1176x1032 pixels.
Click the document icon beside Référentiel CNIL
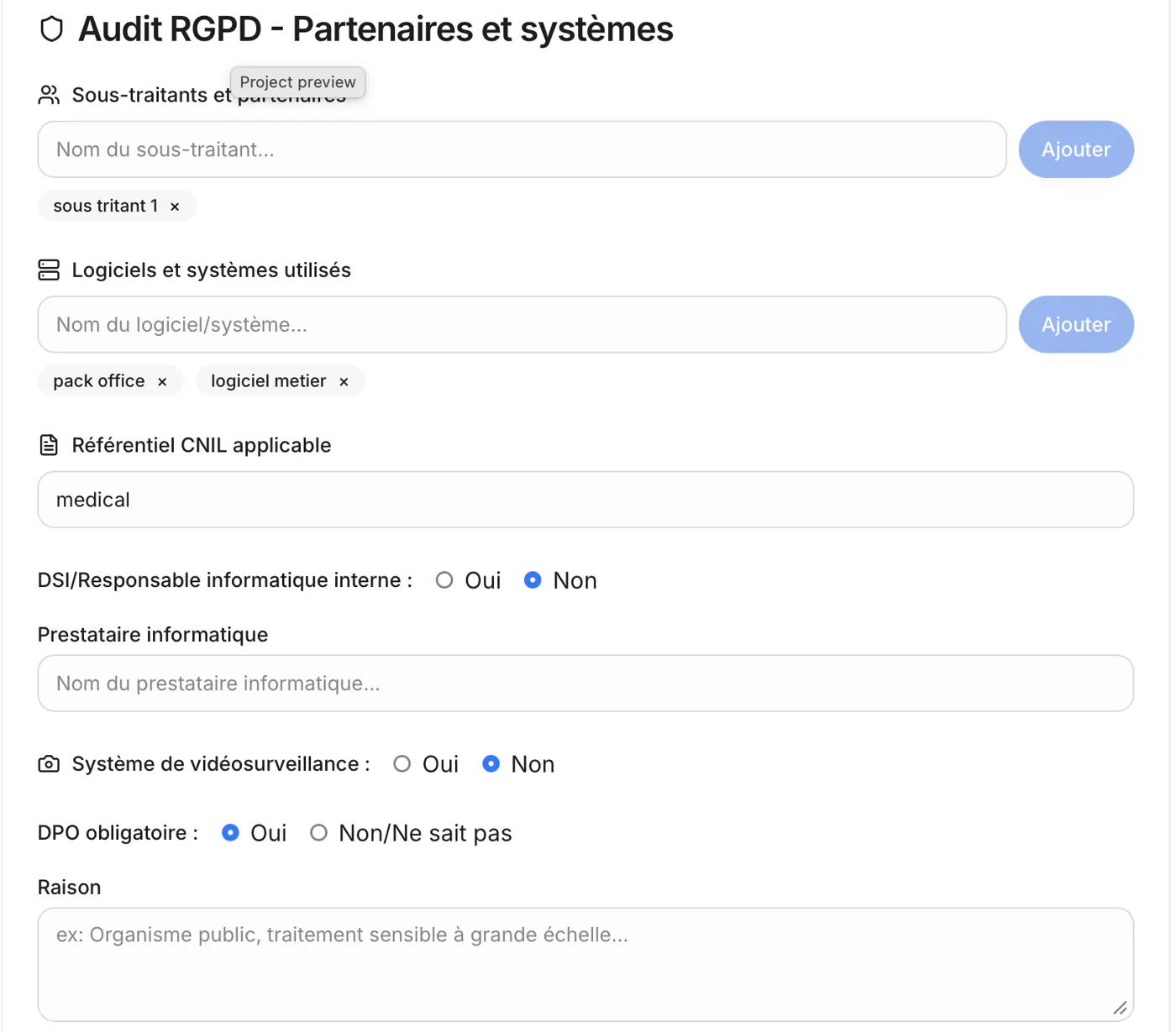click(x=49, y=445)
